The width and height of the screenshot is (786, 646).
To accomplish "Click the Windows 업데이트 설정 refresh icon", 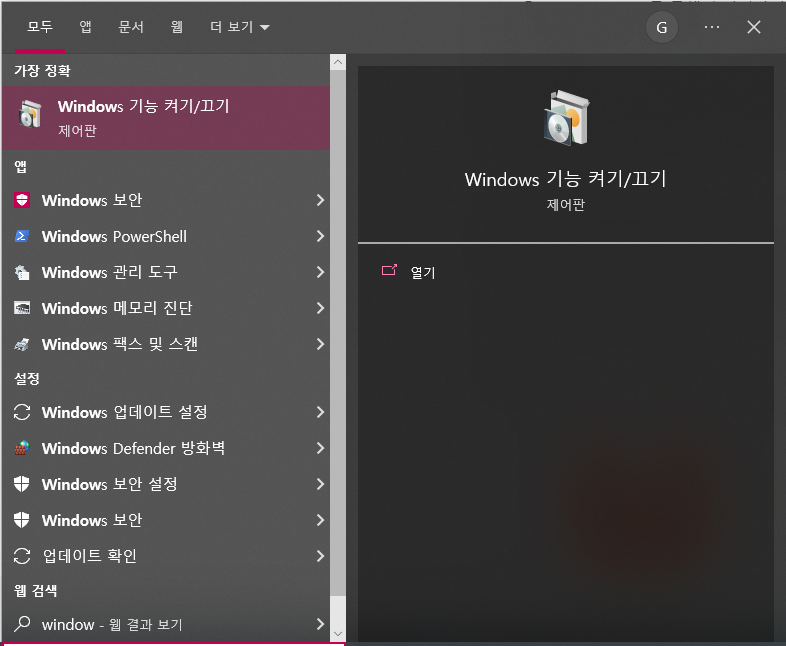I will tap(22, 412).
